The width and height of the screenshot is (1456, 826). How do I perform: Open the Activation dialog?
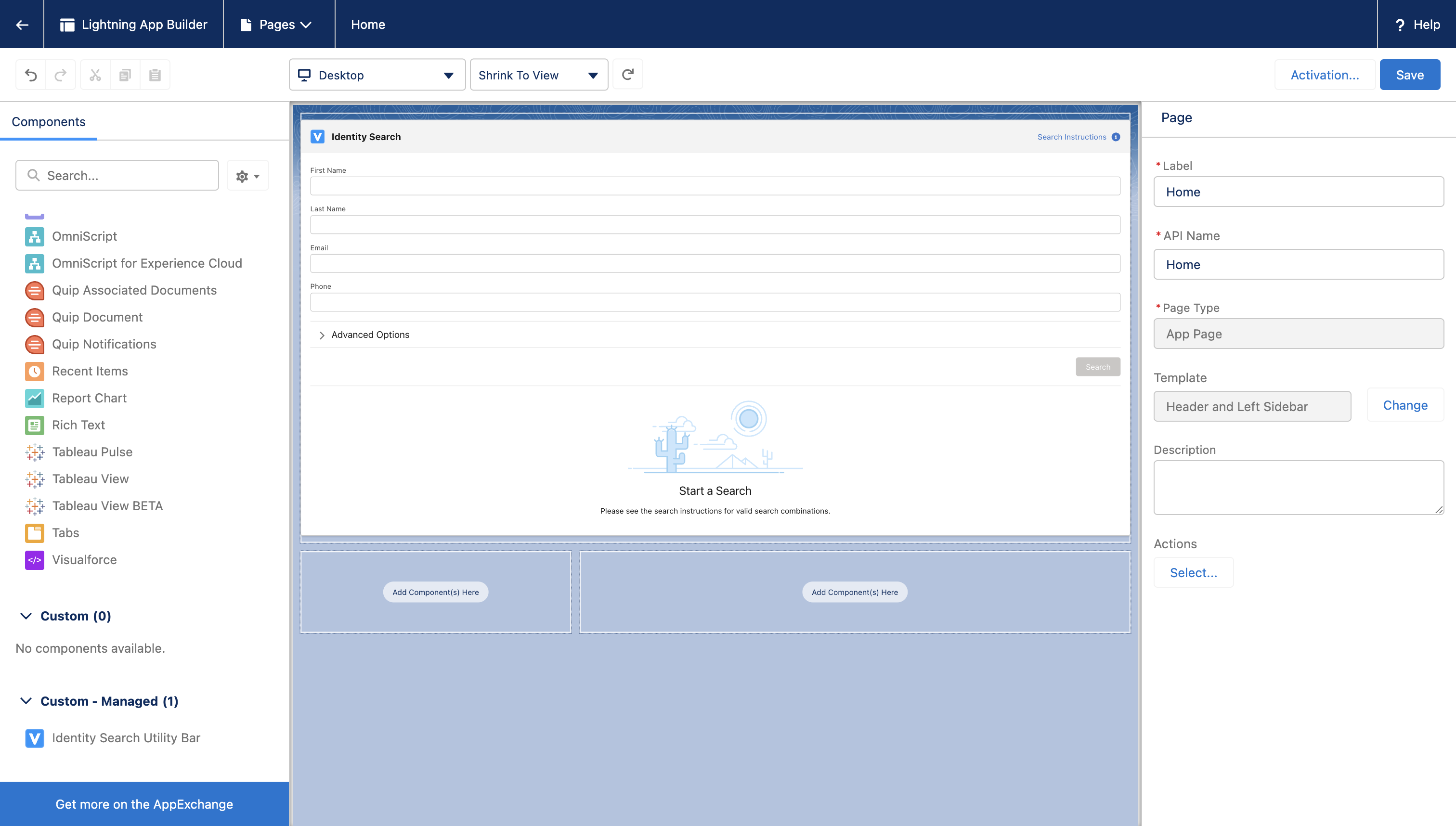1325,75
